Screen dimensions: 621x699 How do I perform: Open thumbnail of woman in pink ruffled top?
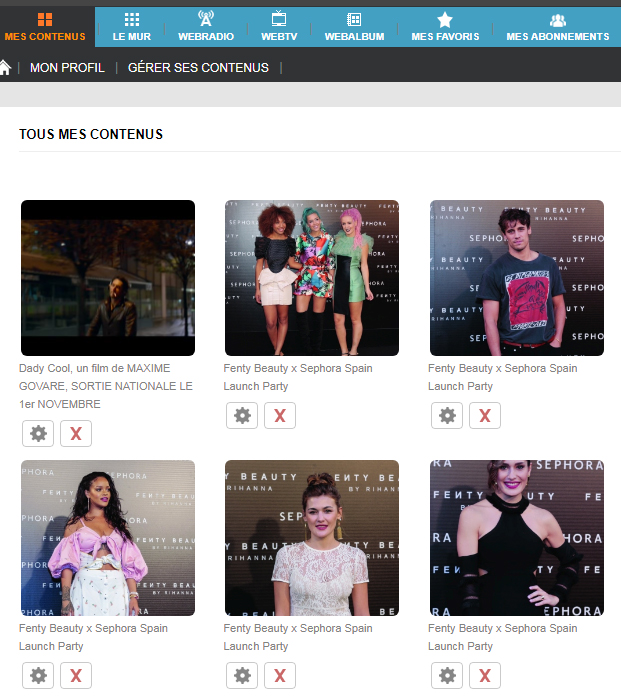coord(108,538)
